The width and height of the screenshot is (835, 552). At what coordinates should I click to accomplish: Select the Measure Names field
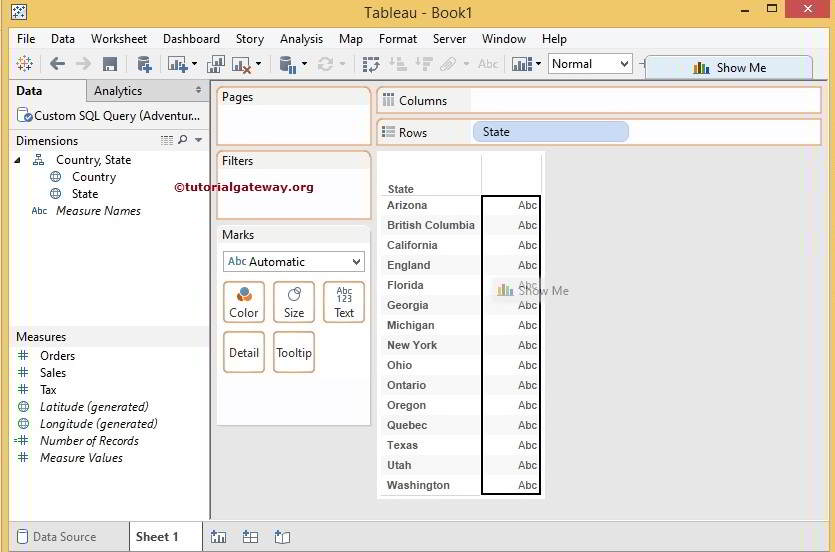click(x=98, y=211)
